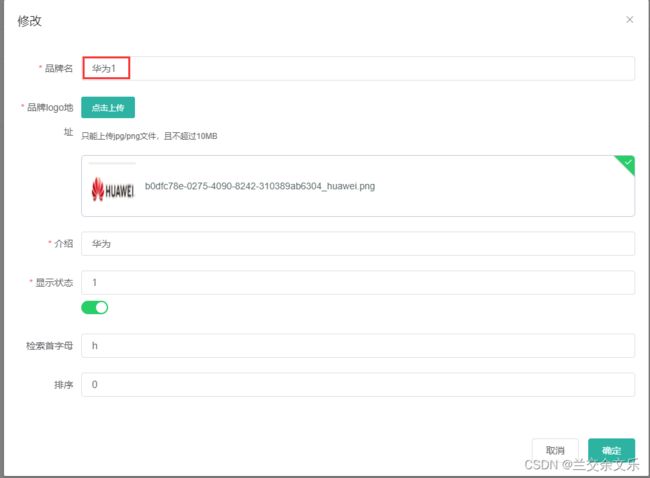Toggle the green 显示状态 switch

95,307
